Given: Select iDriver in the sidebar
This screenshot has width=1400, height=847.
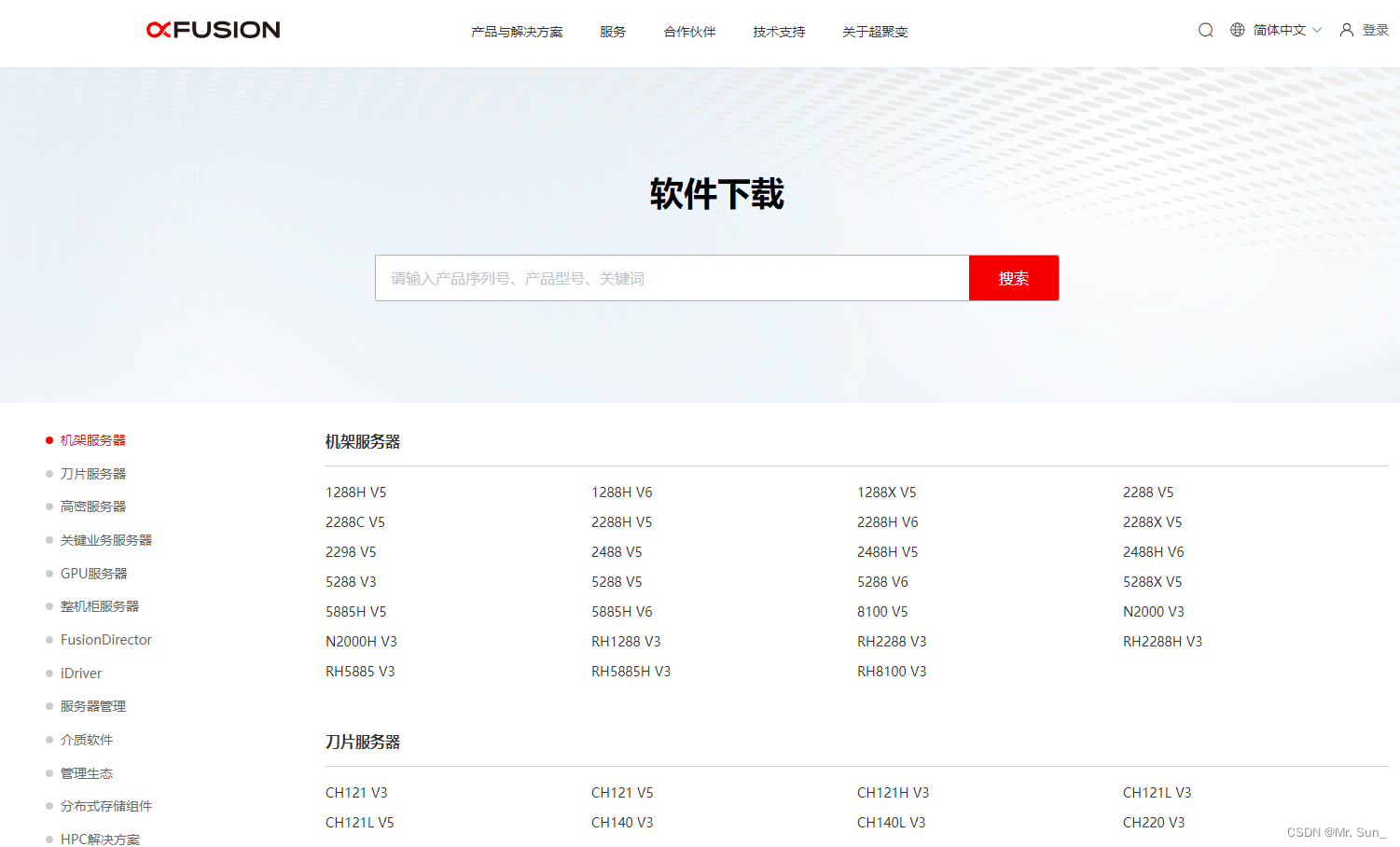Looking at the screenshot, I should (81, 673).
